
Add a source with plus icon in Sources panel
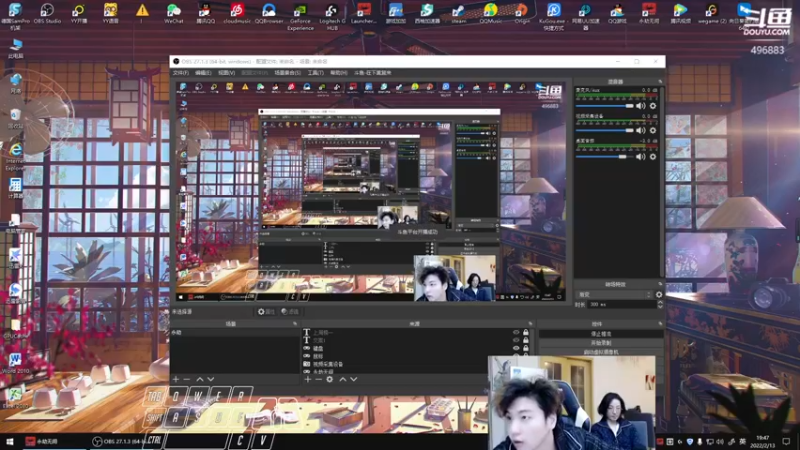click(308, 379)
